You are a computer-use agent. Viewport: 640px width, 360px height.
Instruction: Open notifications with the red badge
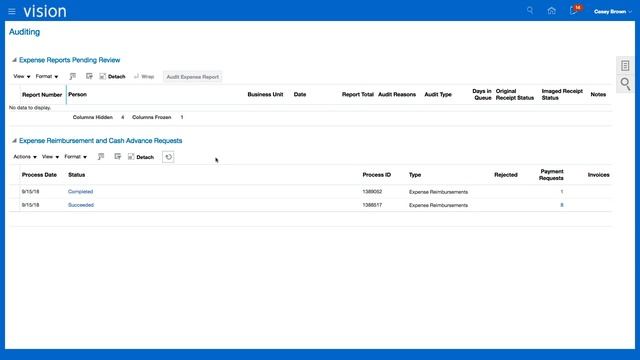pyautogui.click(x=575, y=10)
